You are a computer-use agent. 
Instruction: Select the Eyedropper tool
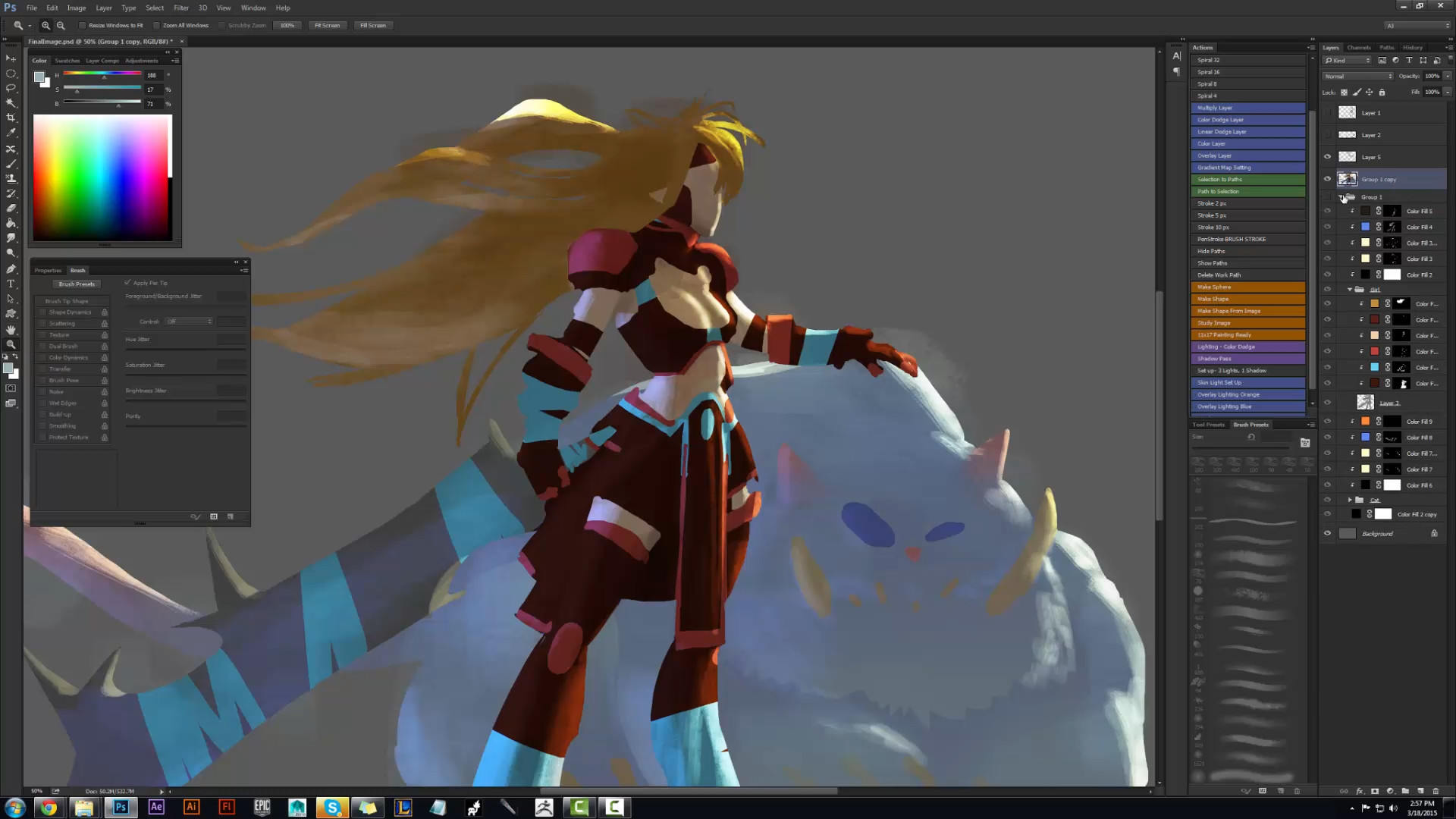[x=11, y=133]
